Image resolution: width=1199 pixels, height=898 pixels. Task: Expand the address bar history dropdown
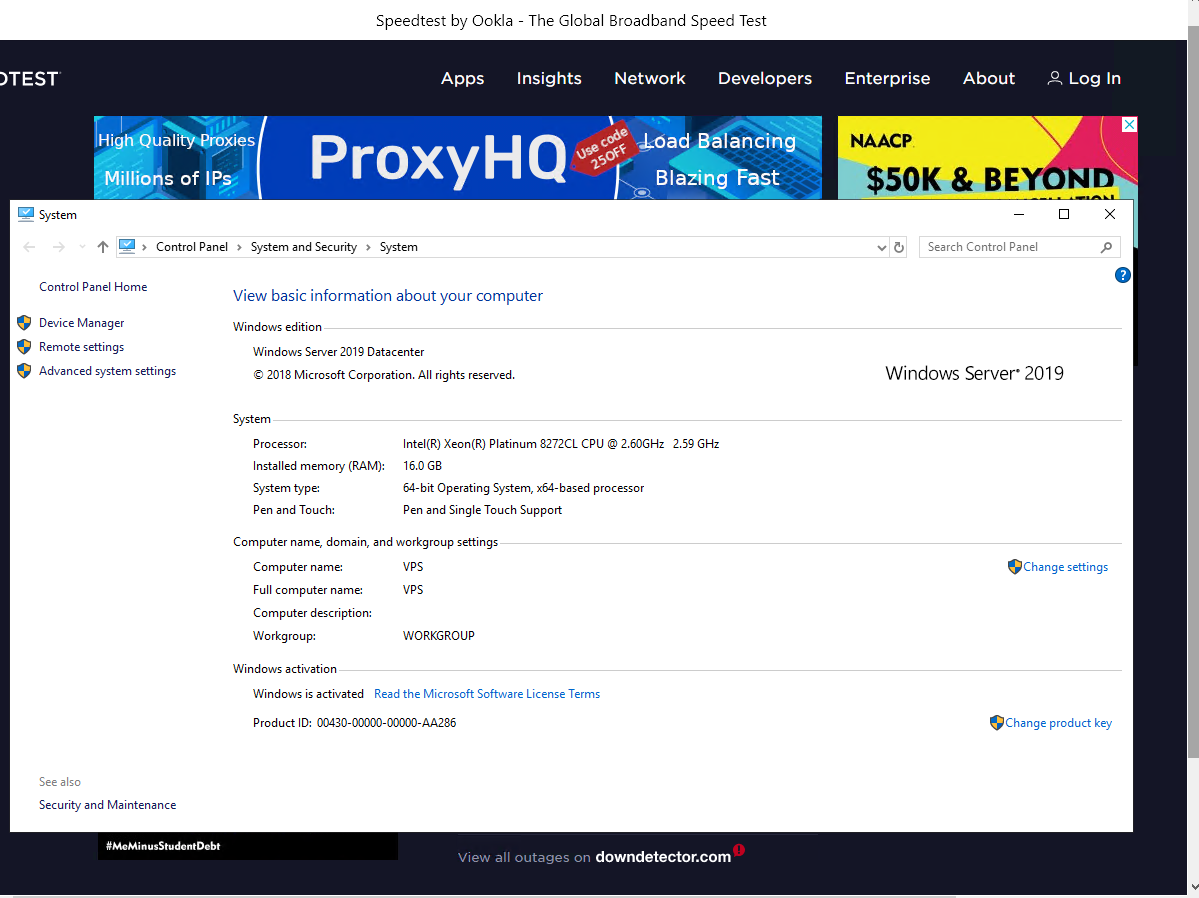(881, 247)
